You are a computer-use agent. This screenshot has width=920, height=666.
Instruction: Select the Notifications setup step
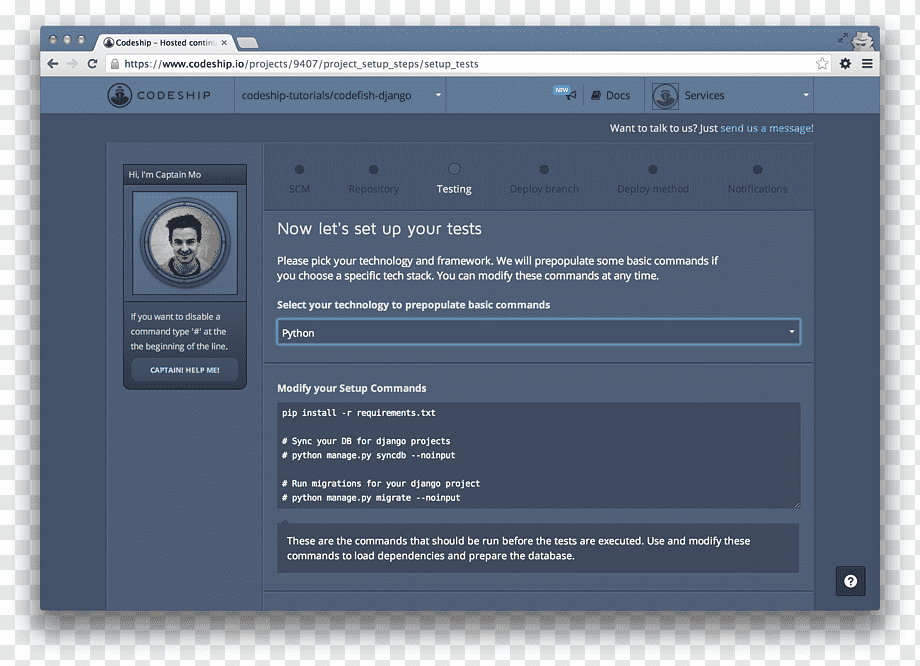757,171
